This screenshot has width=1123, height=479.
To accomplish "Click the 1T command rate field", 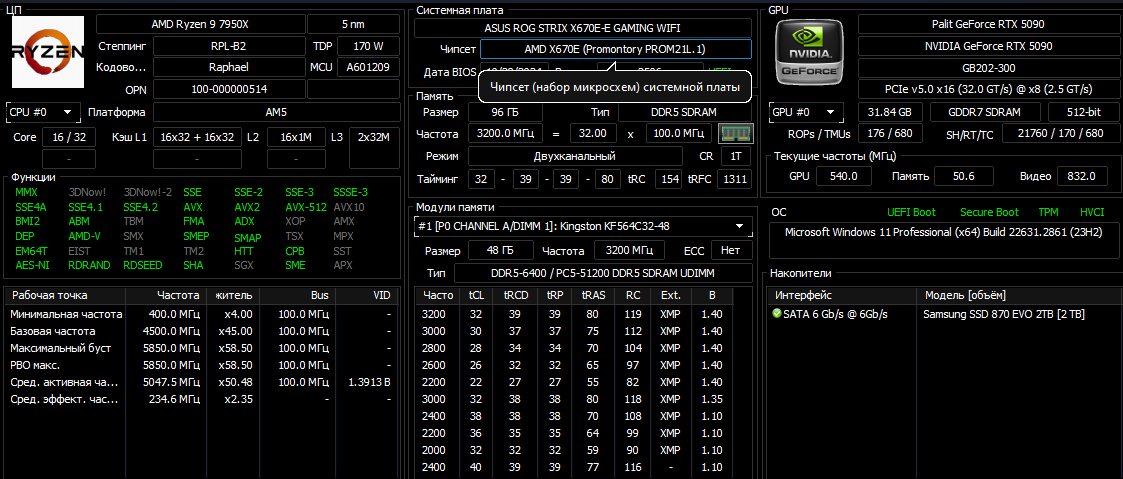I will pyautogui.click(x=736, y=156).
